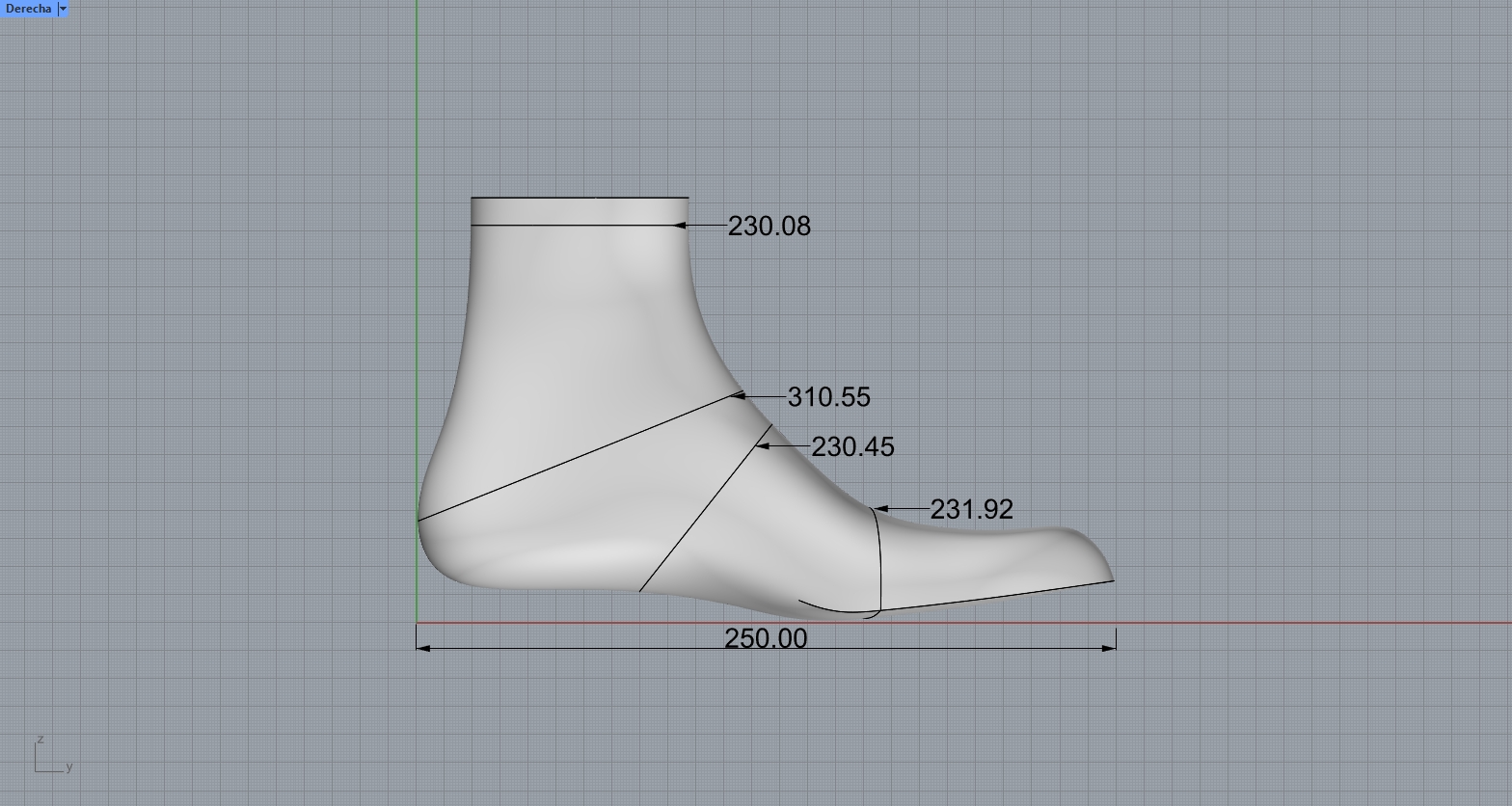This screenshot has width=1512, height=806.
Task: Select the 250.00 length dimension text
Action: [766, 638]
